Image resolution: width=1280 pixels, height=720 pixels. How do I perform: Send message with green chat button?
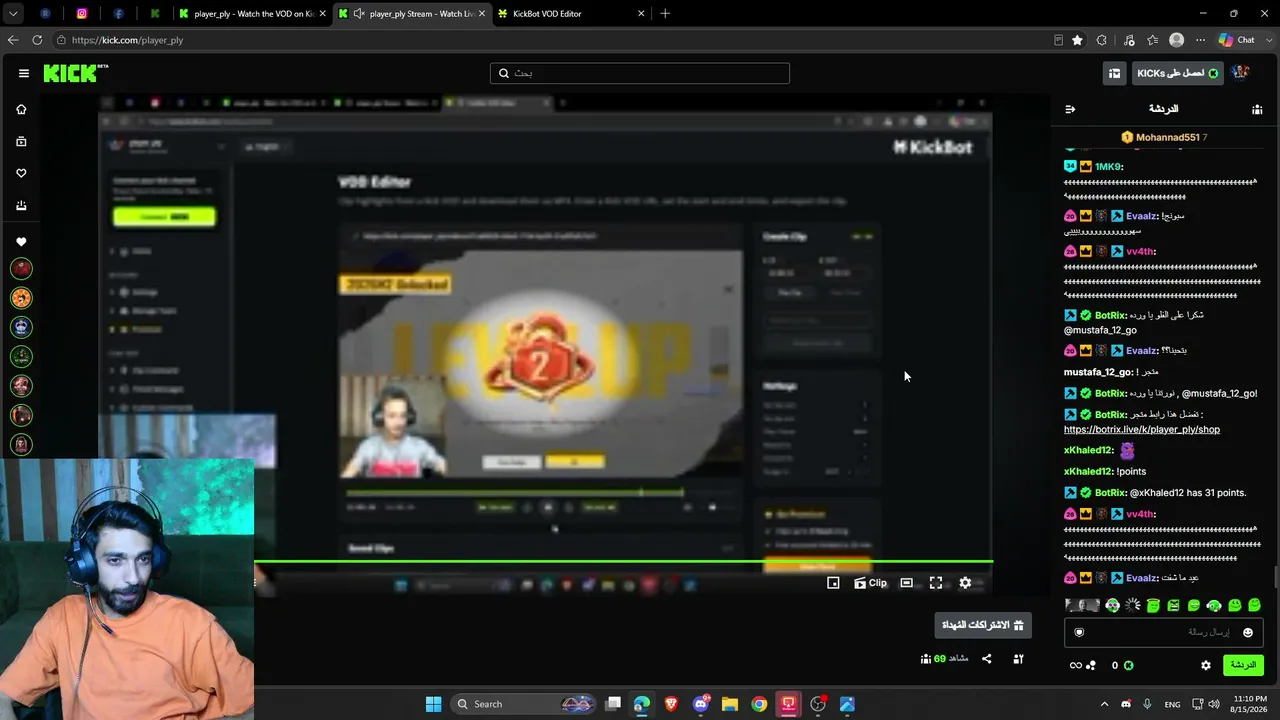[x=1243, y=665]
